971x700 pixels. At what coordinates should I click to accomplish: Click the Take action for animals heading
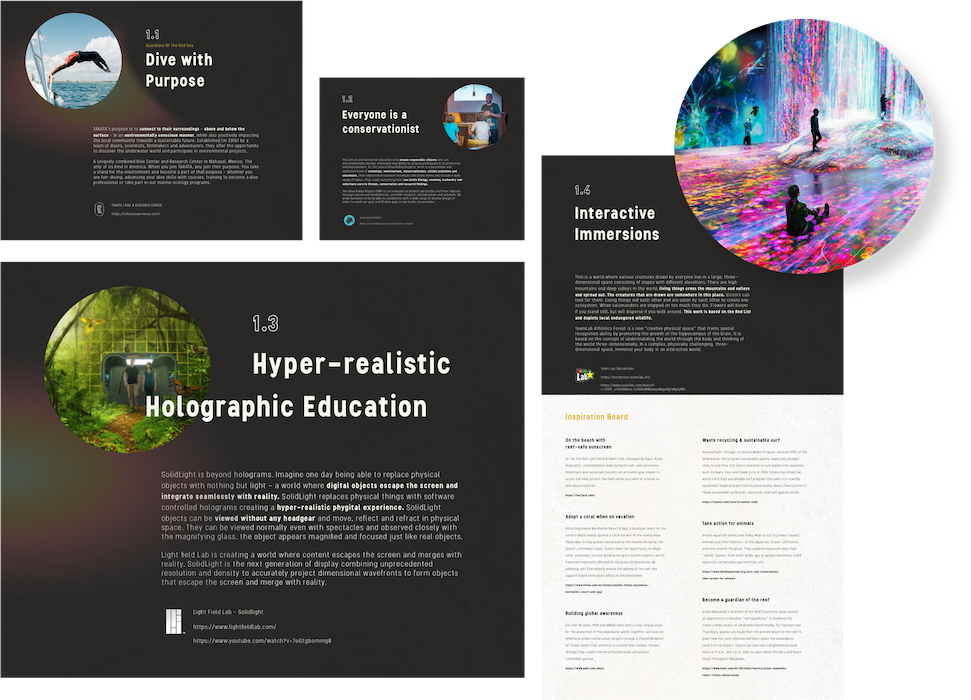point(728,523)
